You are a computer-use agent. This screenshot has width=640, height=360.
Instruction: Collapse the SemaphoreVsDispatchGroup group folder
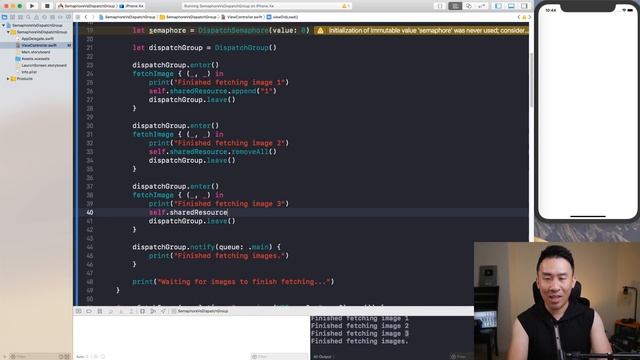pyautogui.click(x=8, y=32)
